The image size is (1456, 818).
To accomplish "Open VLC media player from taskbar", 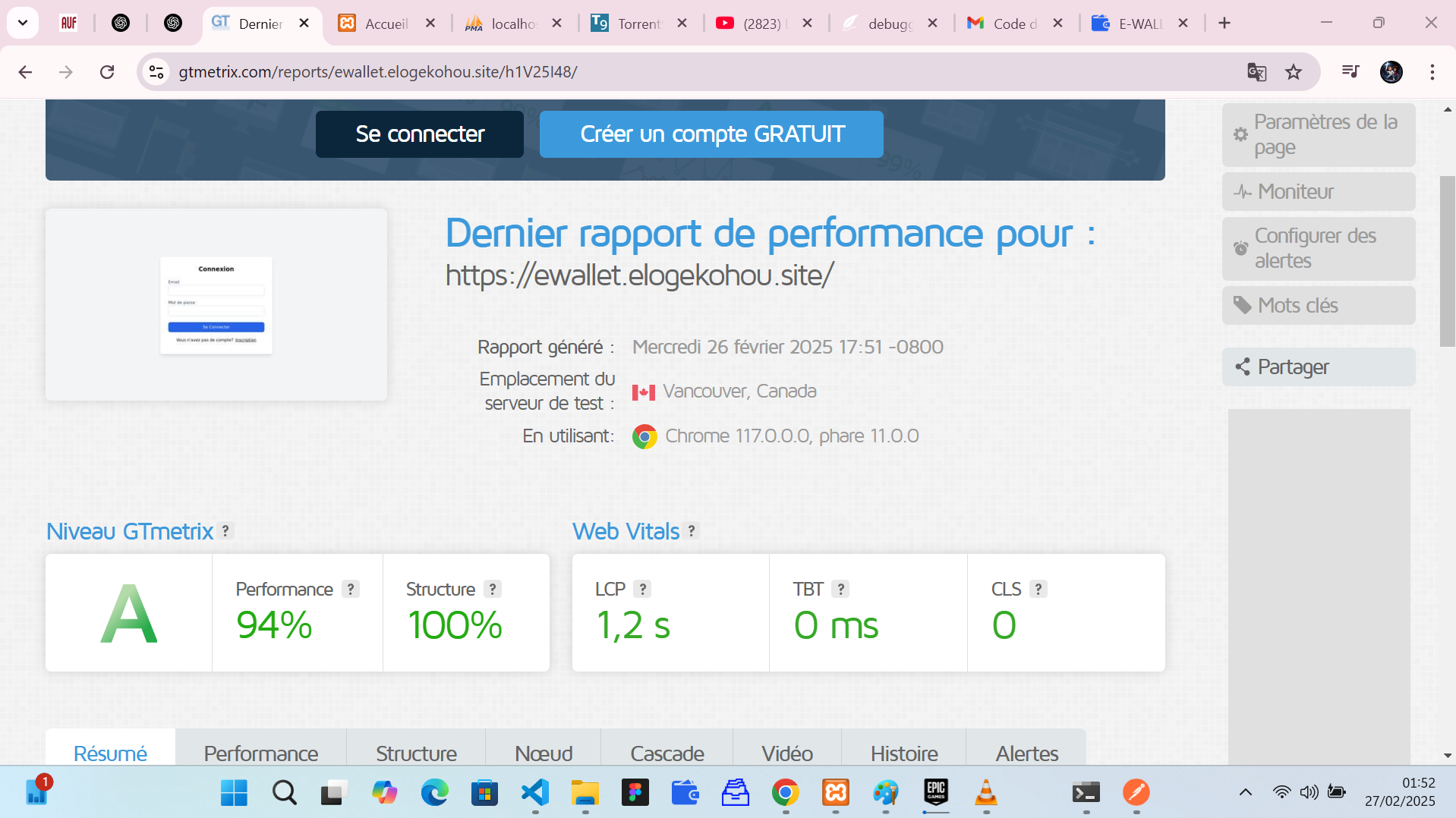I will tap(986, 793).
